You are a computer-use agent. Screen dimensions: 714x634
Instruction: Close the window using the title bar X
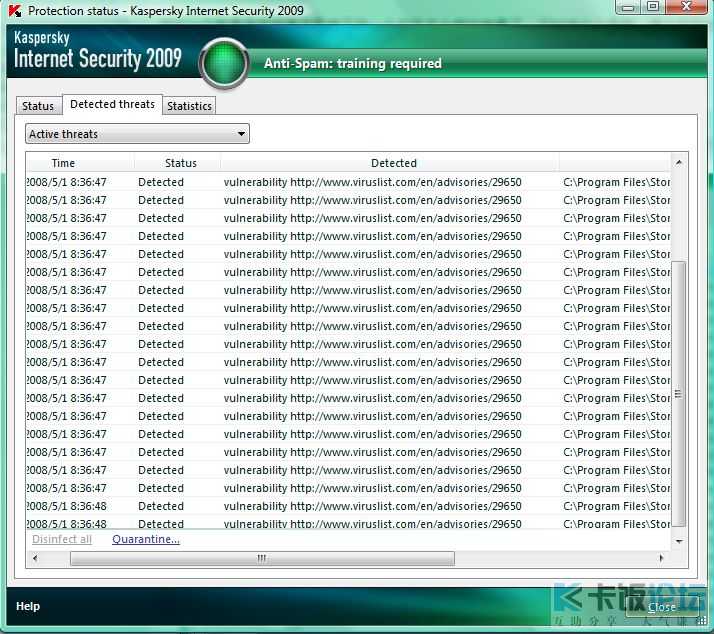point(687,7)
